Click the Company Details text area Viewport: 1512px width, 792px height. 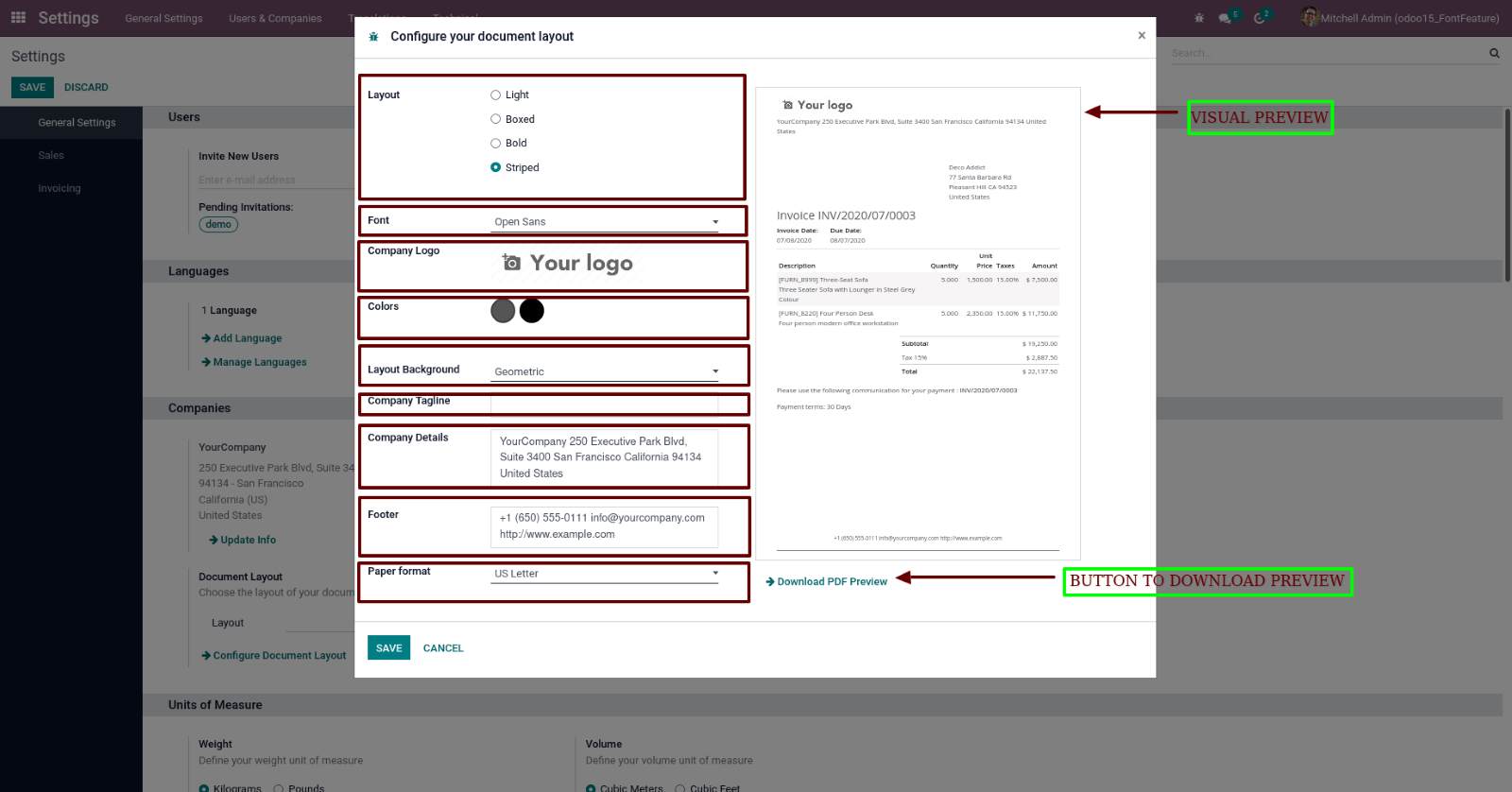[x=605, y=457]
